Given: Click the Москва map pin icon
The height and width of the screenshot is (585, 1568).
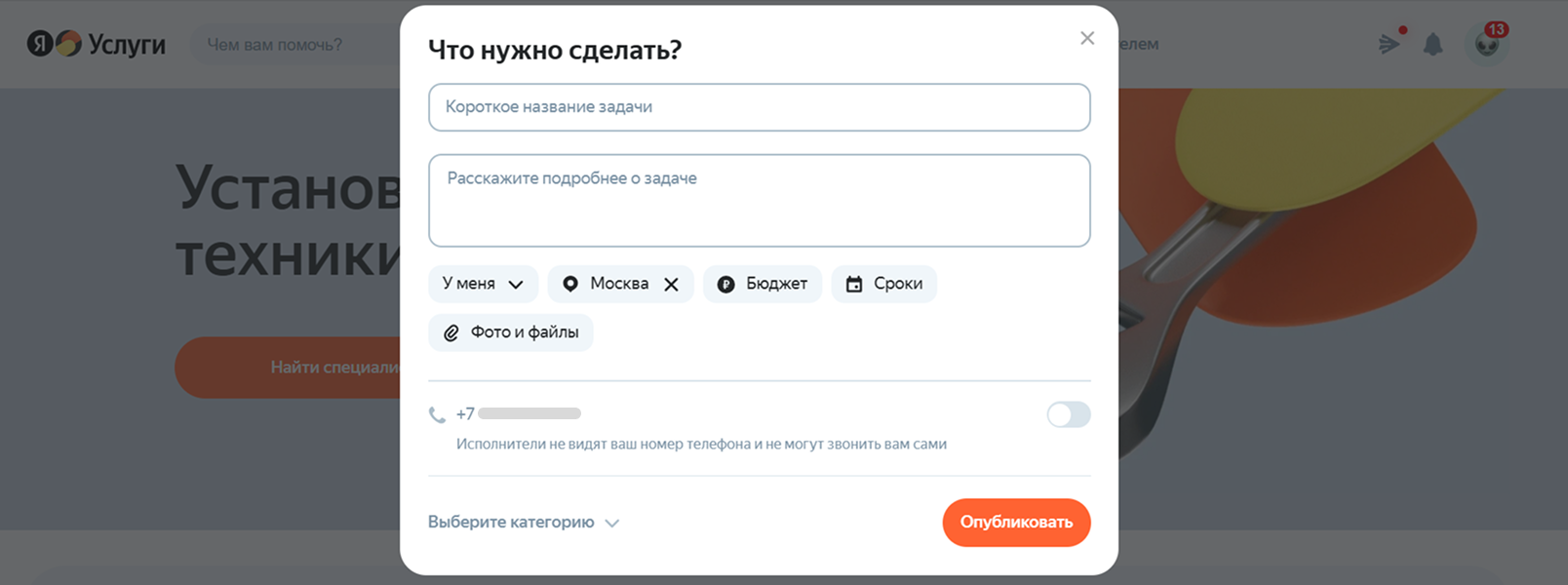Looking at the screenshot, I should coord(570,284).
